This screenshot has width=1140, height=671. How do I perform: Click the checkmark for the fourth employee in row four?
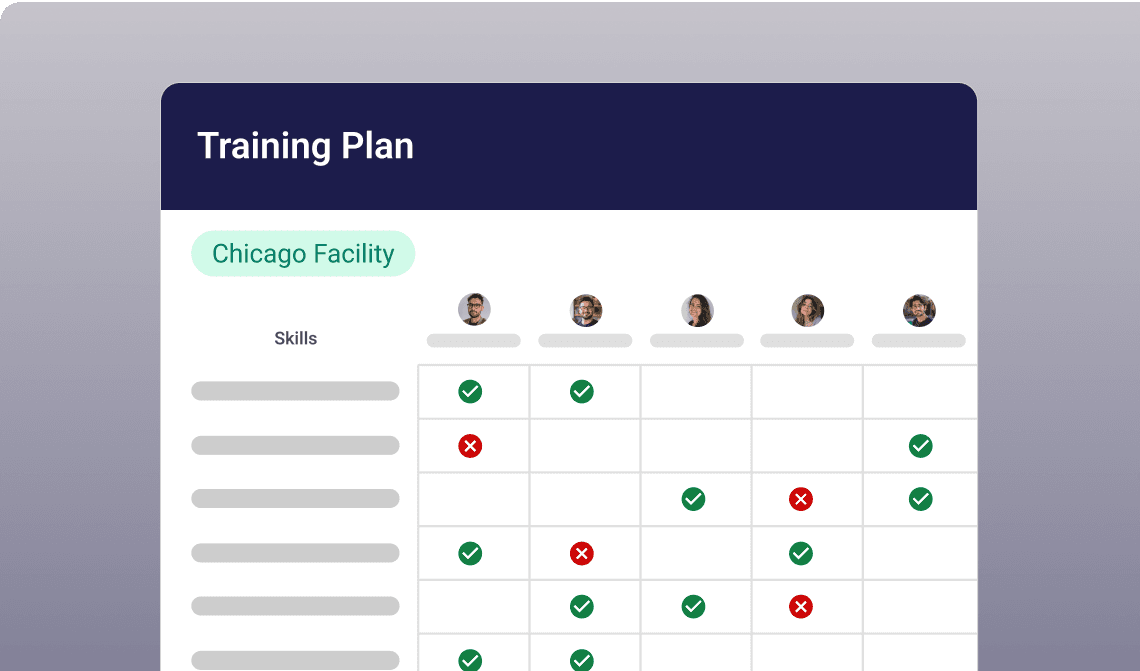click(801, 553)
